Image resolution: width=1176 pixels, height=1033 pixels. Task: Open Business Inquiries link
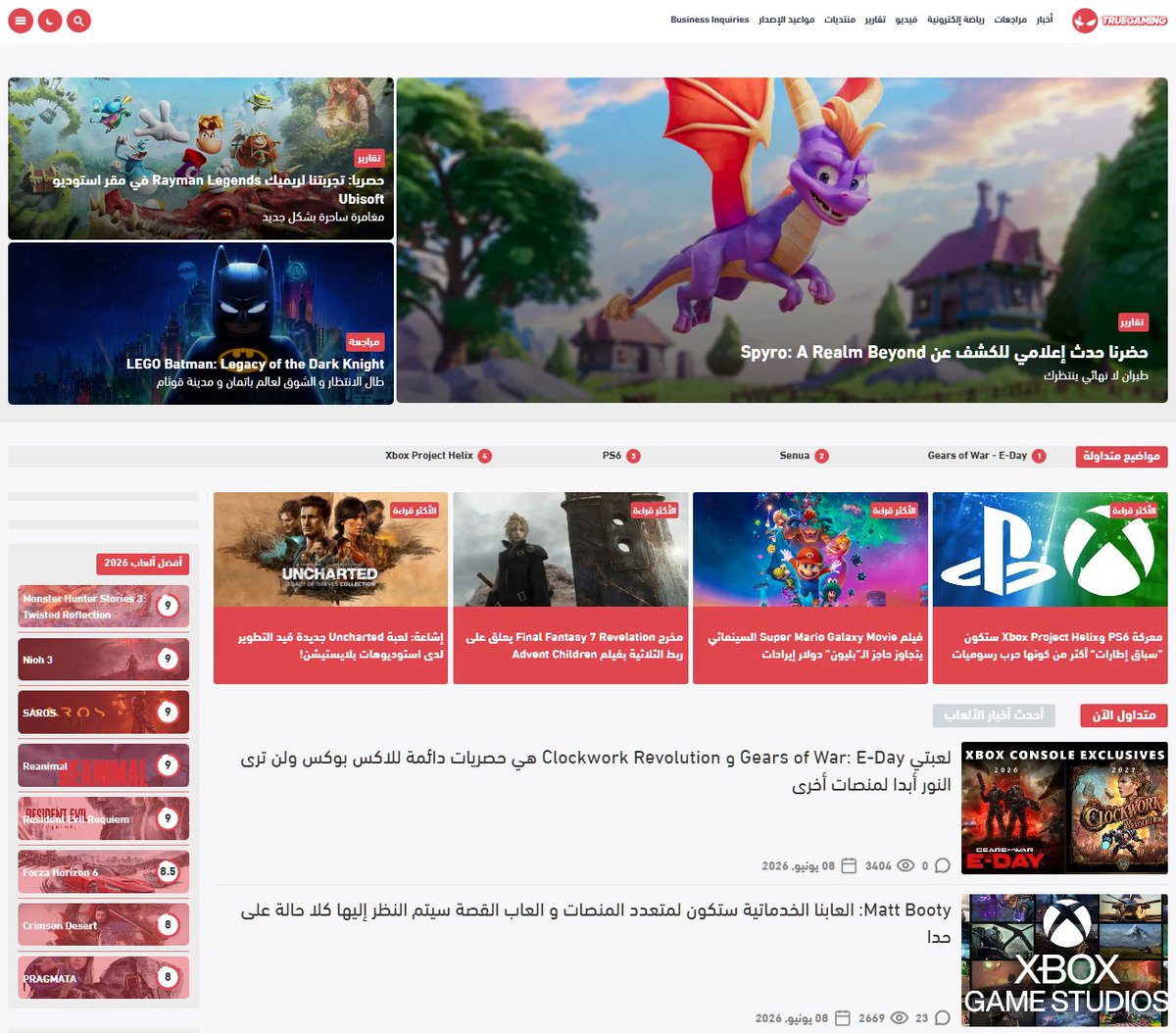coord(710,20)
